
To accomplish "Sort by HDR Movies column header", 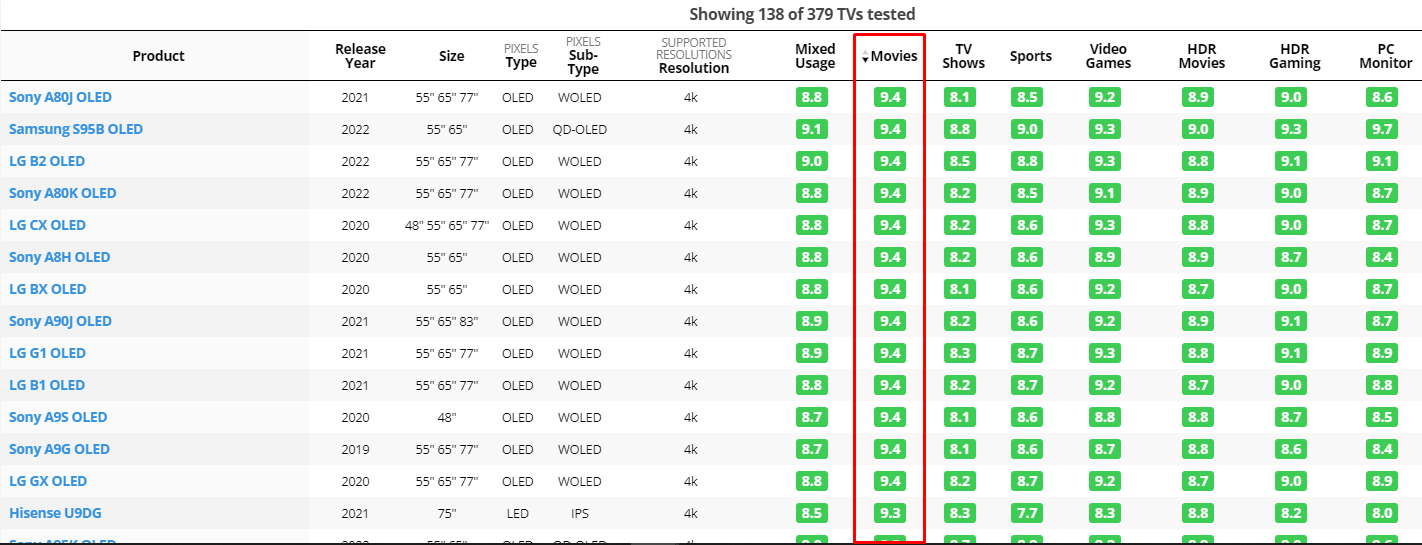I will 1201,56.
